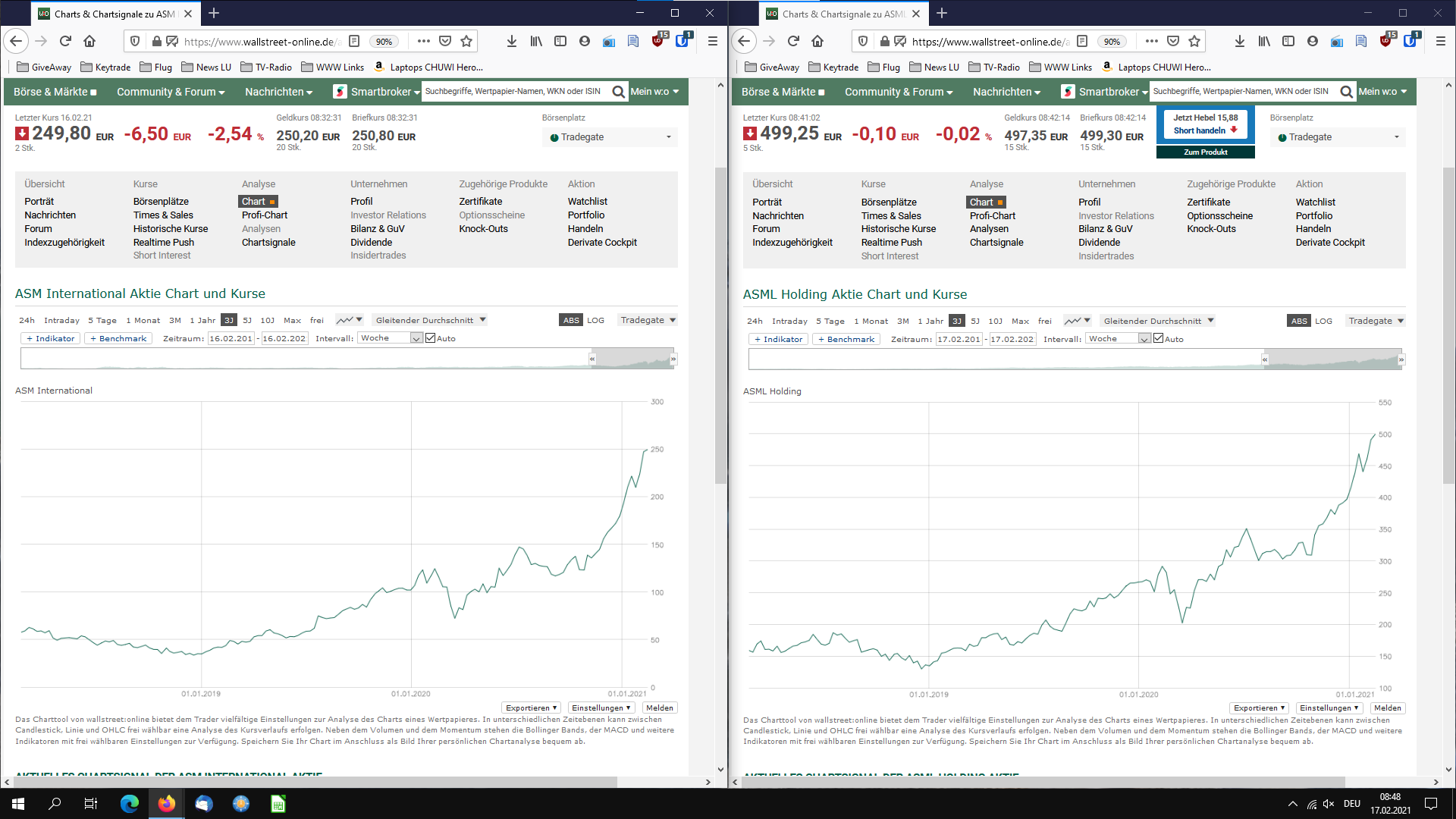Reload the page in the left browser window
Viewport: 1456px width, 819px height.
coord(65,41)
